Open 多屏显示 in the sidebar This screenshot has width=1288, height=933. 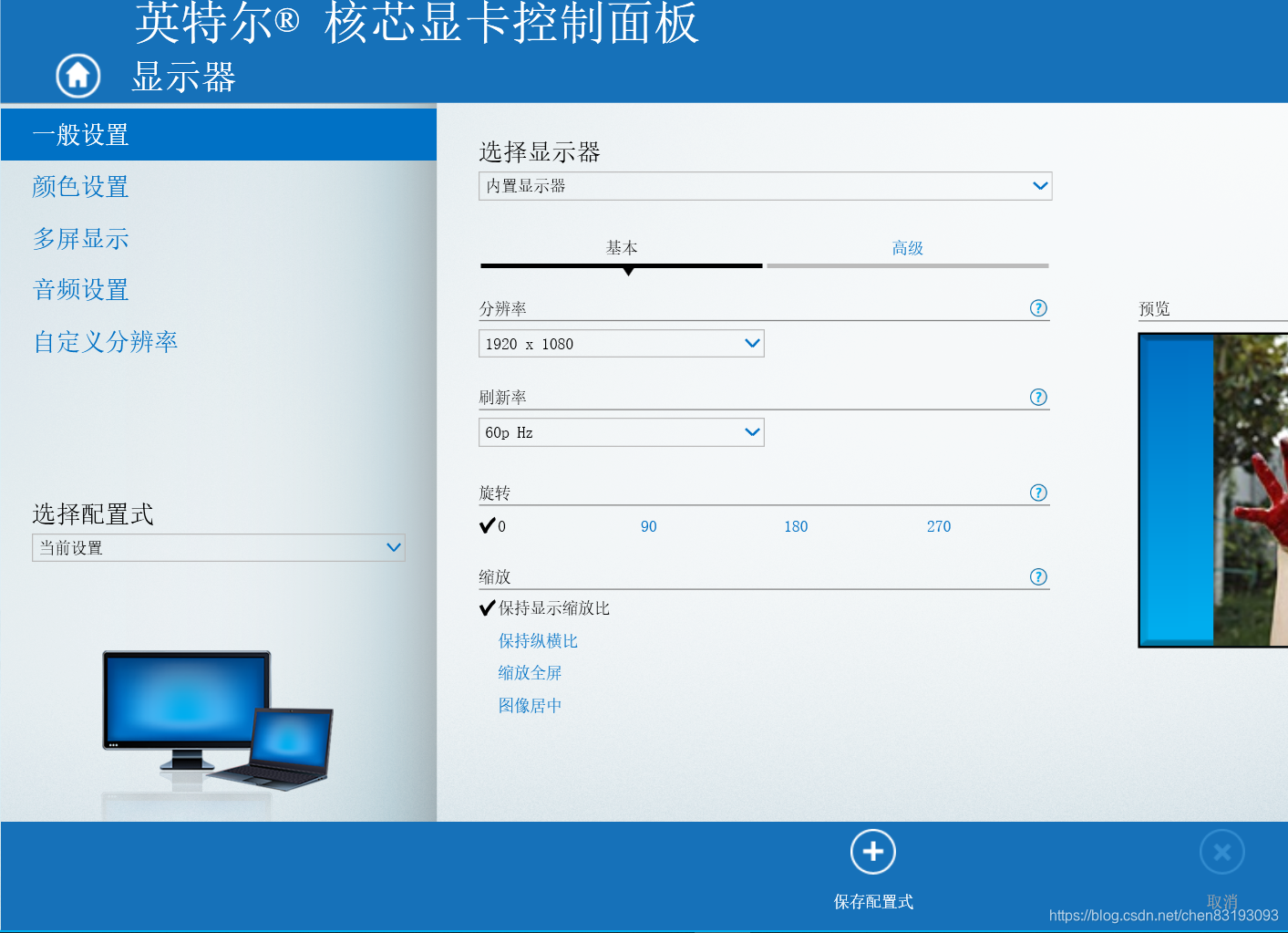click(80, 239)
